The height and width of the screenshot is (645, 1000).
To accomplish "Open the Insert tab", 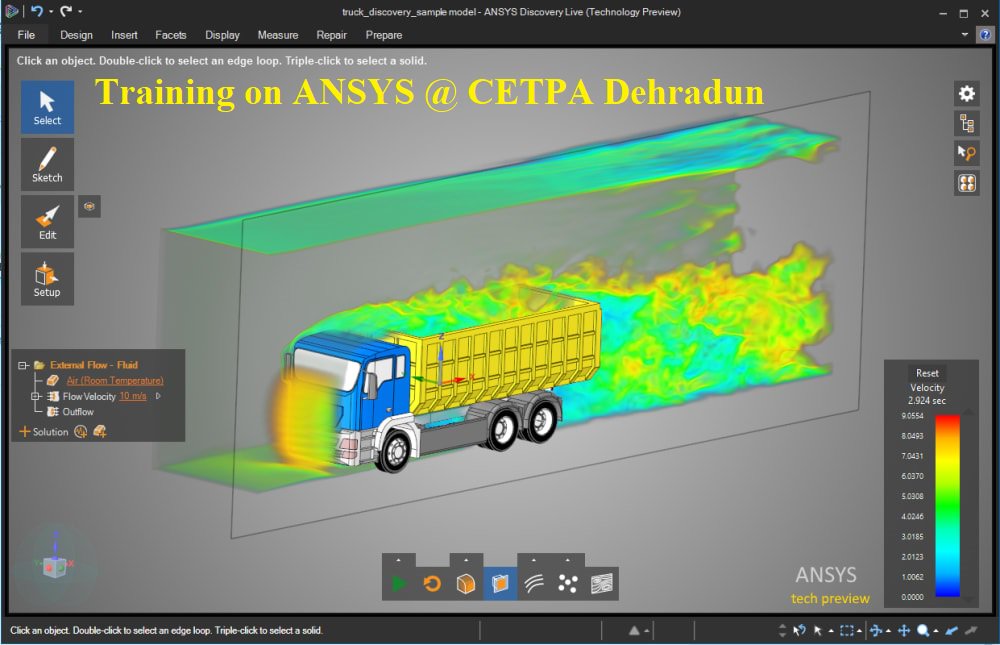I will pyautogui.click(x=124, y=35).
